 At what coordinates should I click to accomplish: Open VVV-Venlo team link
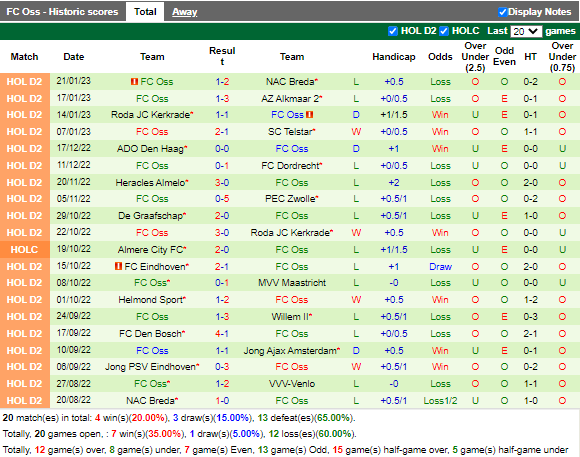[x=292, y=384]
